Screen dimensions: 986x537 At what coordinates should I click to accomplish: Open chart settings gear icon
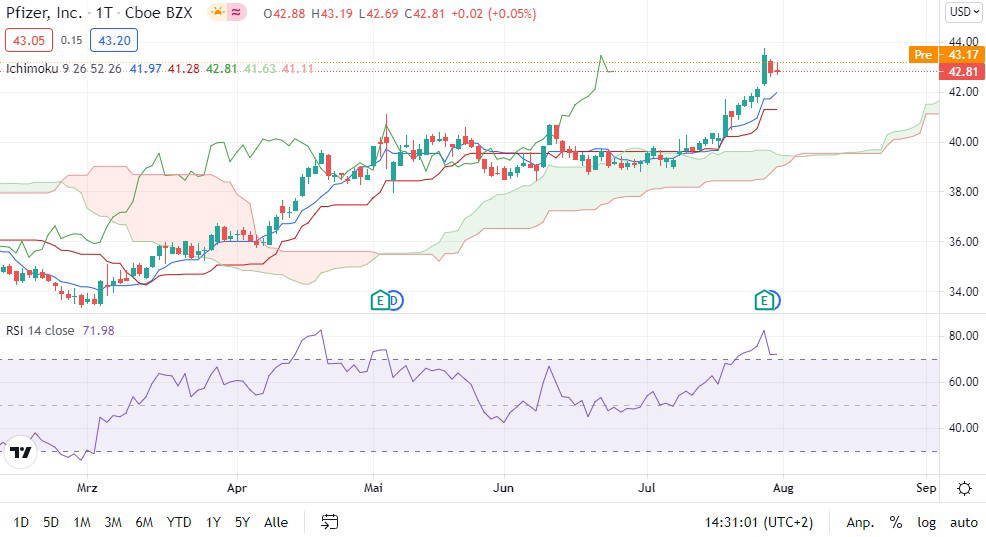pos(964,489)
